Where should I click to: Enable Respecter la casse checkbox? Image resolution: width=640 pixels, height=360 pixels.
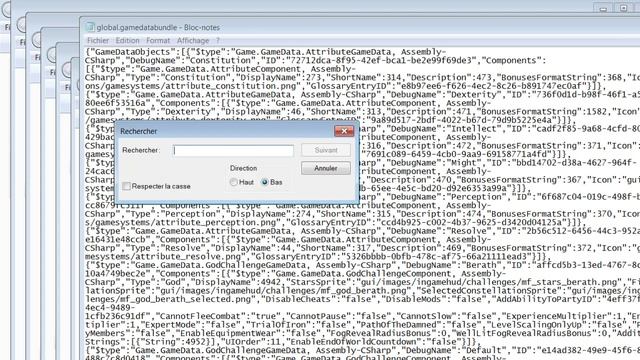point(127,186)
